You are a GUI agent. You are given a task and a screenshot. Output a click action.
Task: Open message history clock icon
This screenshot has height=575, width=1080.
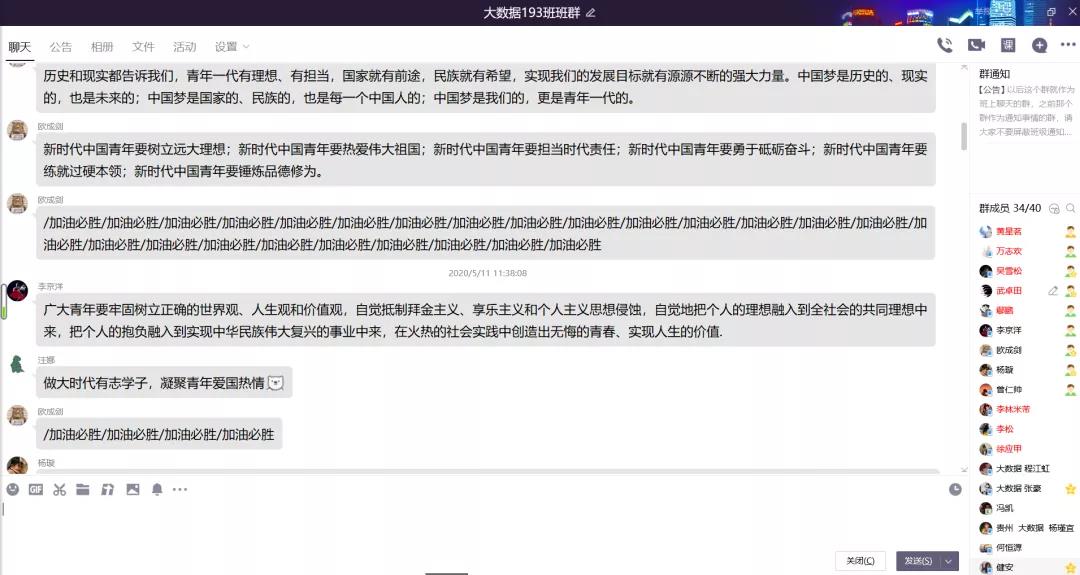click(x=955, y=489)
